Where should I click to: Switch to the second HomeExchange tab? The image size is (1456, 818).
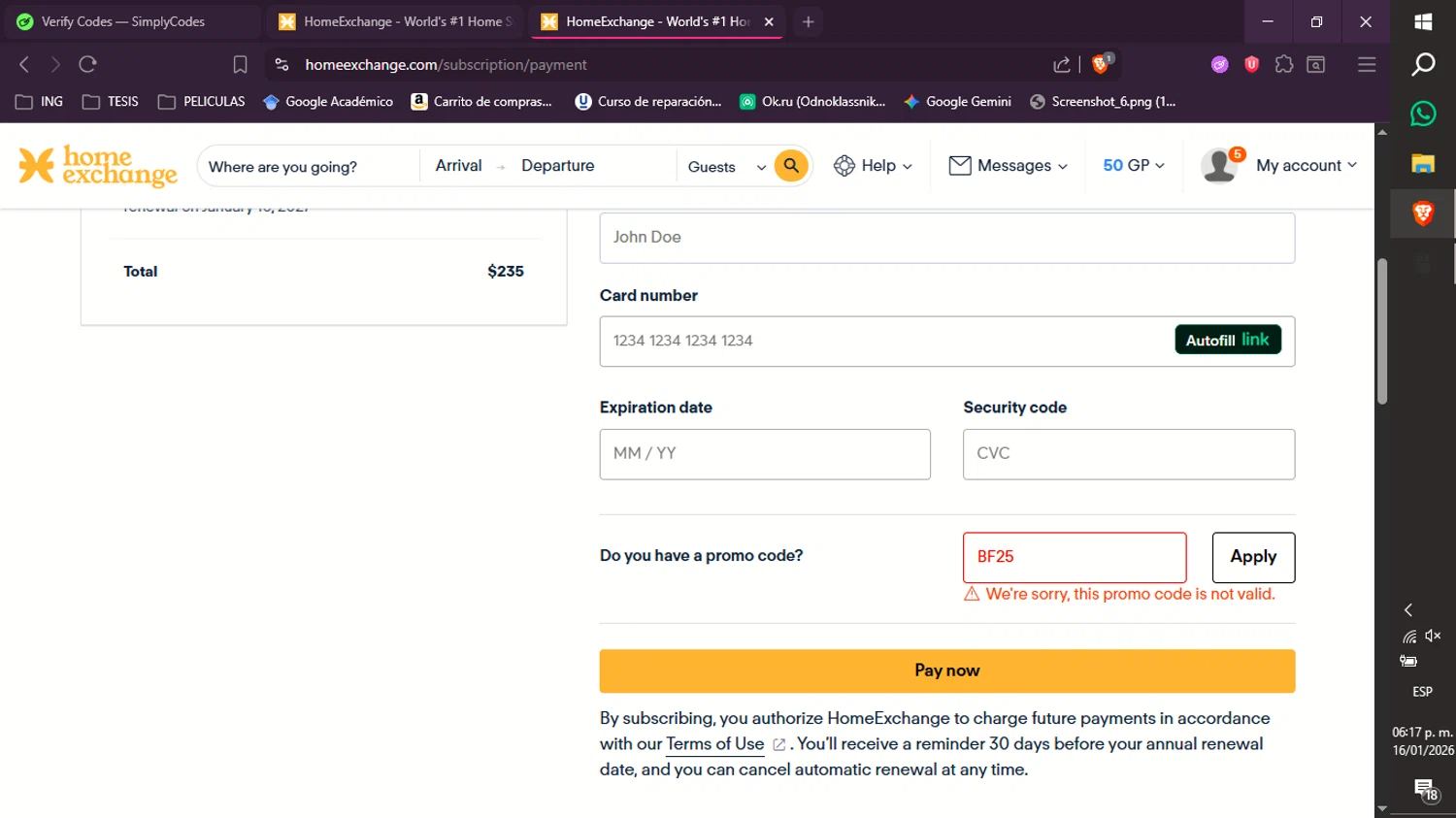point(395,21)
